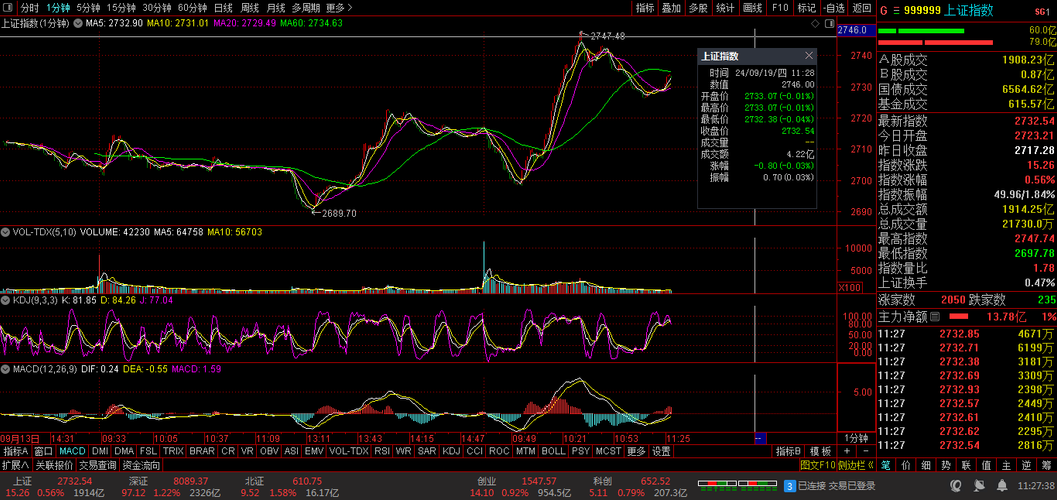Click the blue minus marker on time axis
This screenshot has height=500, width=1057.
[x=758, y=438]
